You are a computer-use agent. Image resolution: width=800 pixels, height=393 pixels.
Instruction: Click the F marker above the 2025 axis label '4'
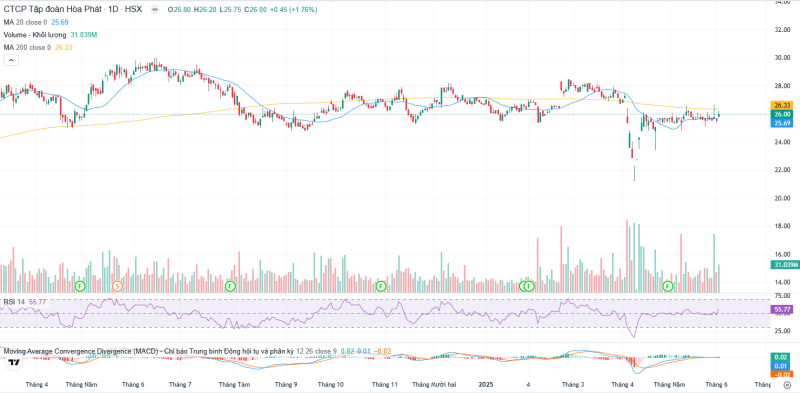pos(529,286)
